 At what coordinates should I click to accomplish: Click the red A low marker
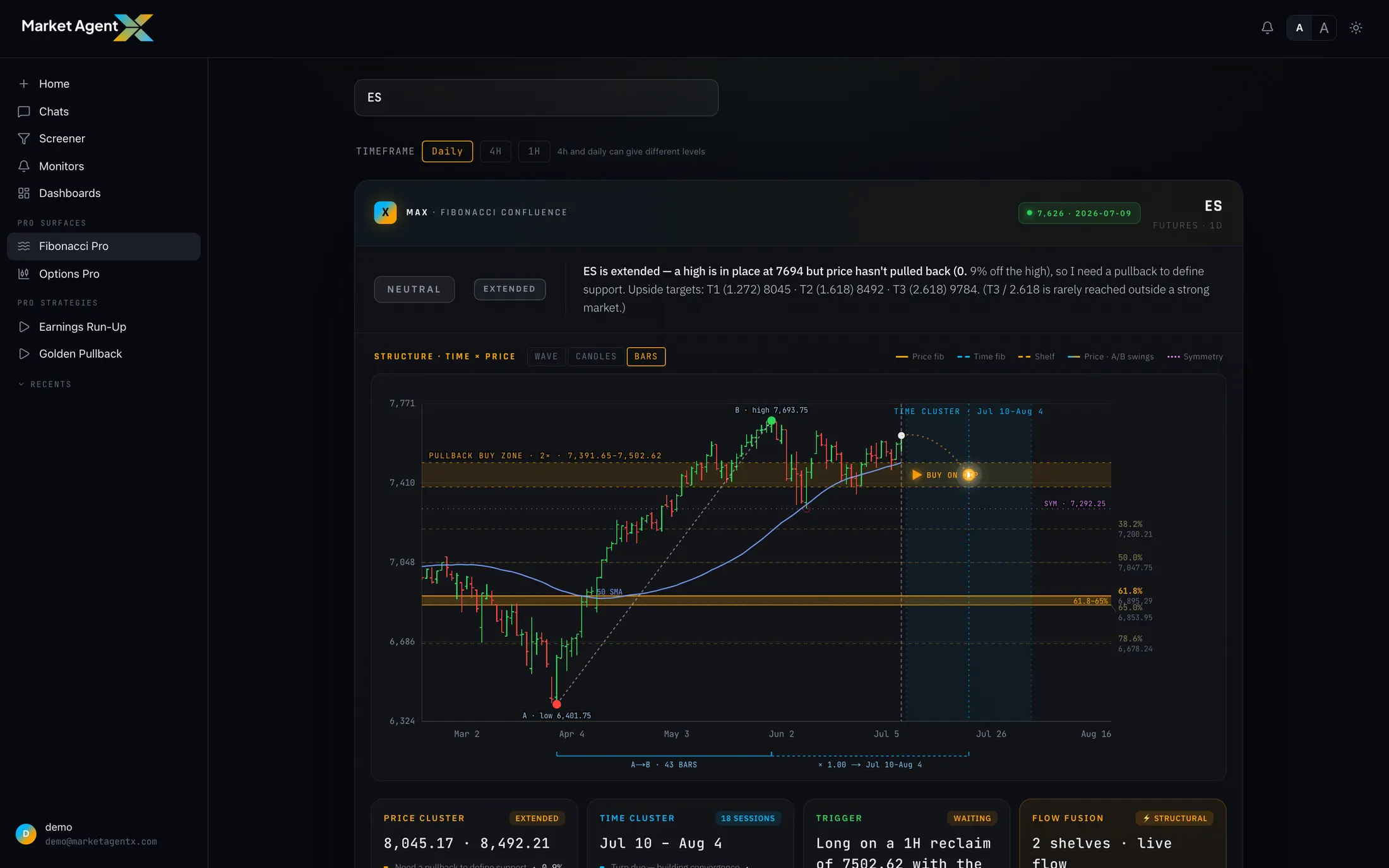click(556, 705)
